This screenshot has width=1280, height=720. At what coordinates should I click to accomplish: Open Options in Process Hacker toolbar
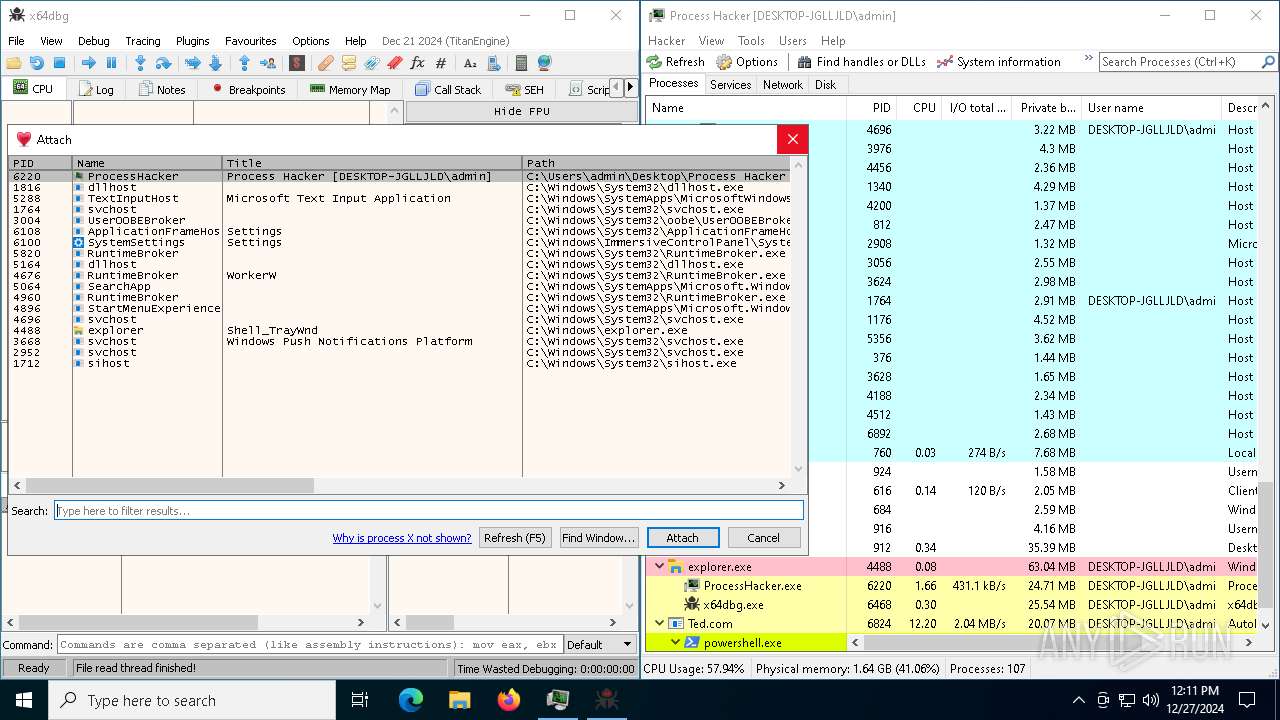(x=747, y=62)
